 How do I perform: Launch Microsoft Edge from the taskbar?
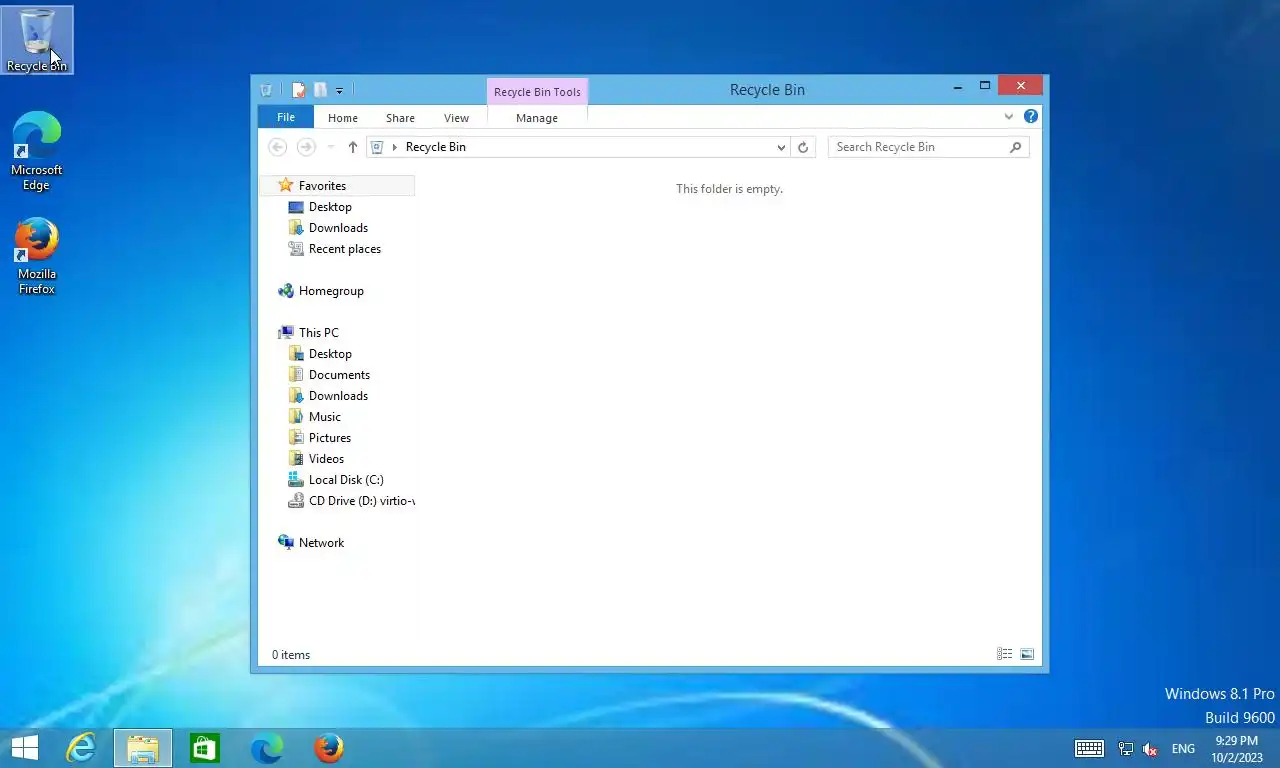(x=266, y=748)
